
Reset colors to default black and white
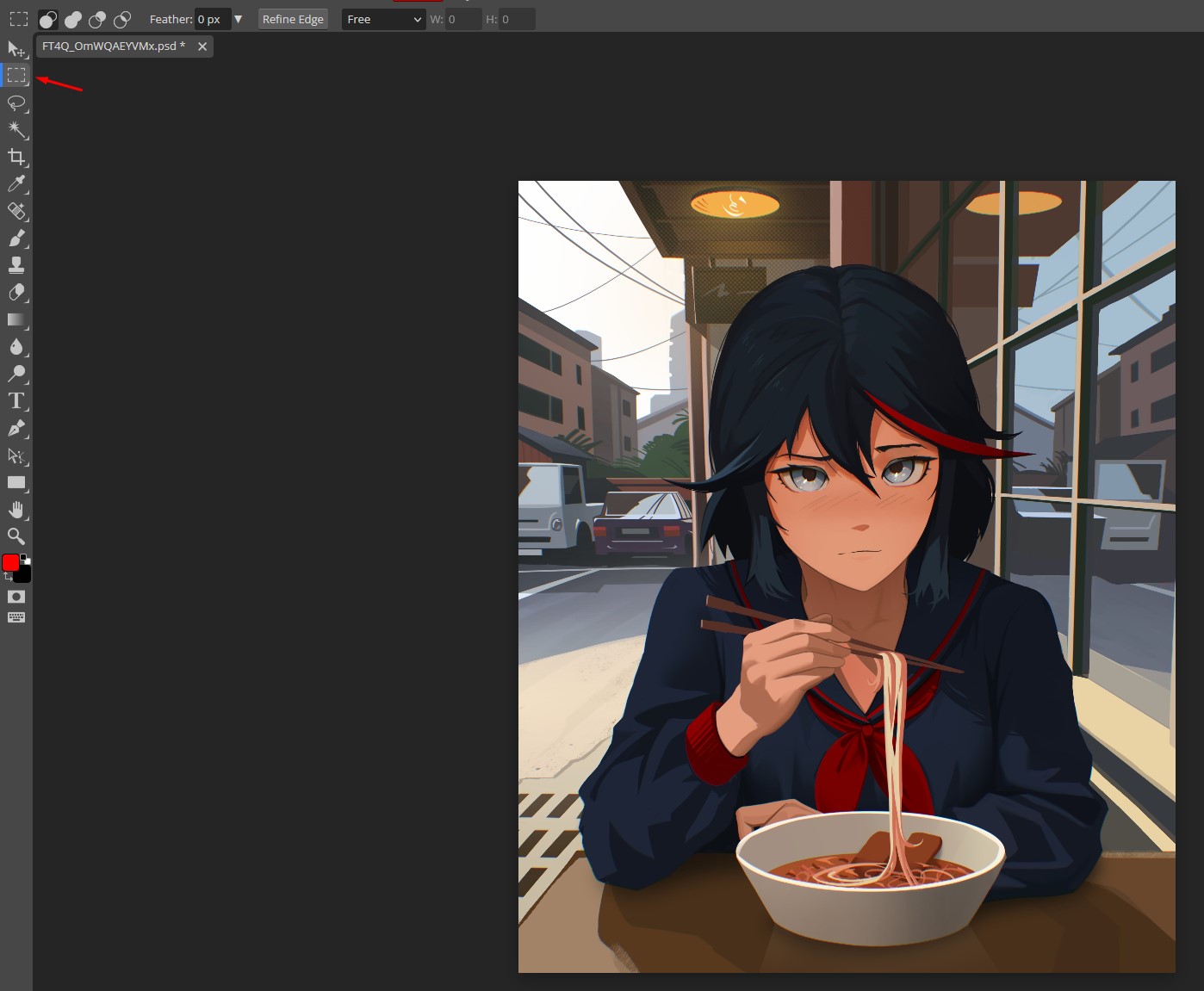pyautogui.click(x=26, y=559)
